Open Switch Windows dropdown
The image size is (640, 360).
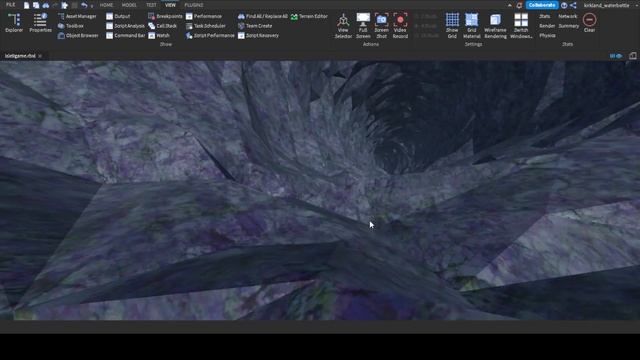point(521,26)
